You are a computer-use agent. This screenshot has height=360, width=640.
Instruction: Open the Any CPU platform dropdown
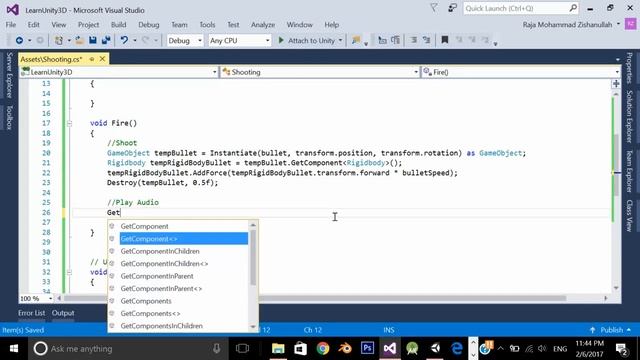point(240,40)
